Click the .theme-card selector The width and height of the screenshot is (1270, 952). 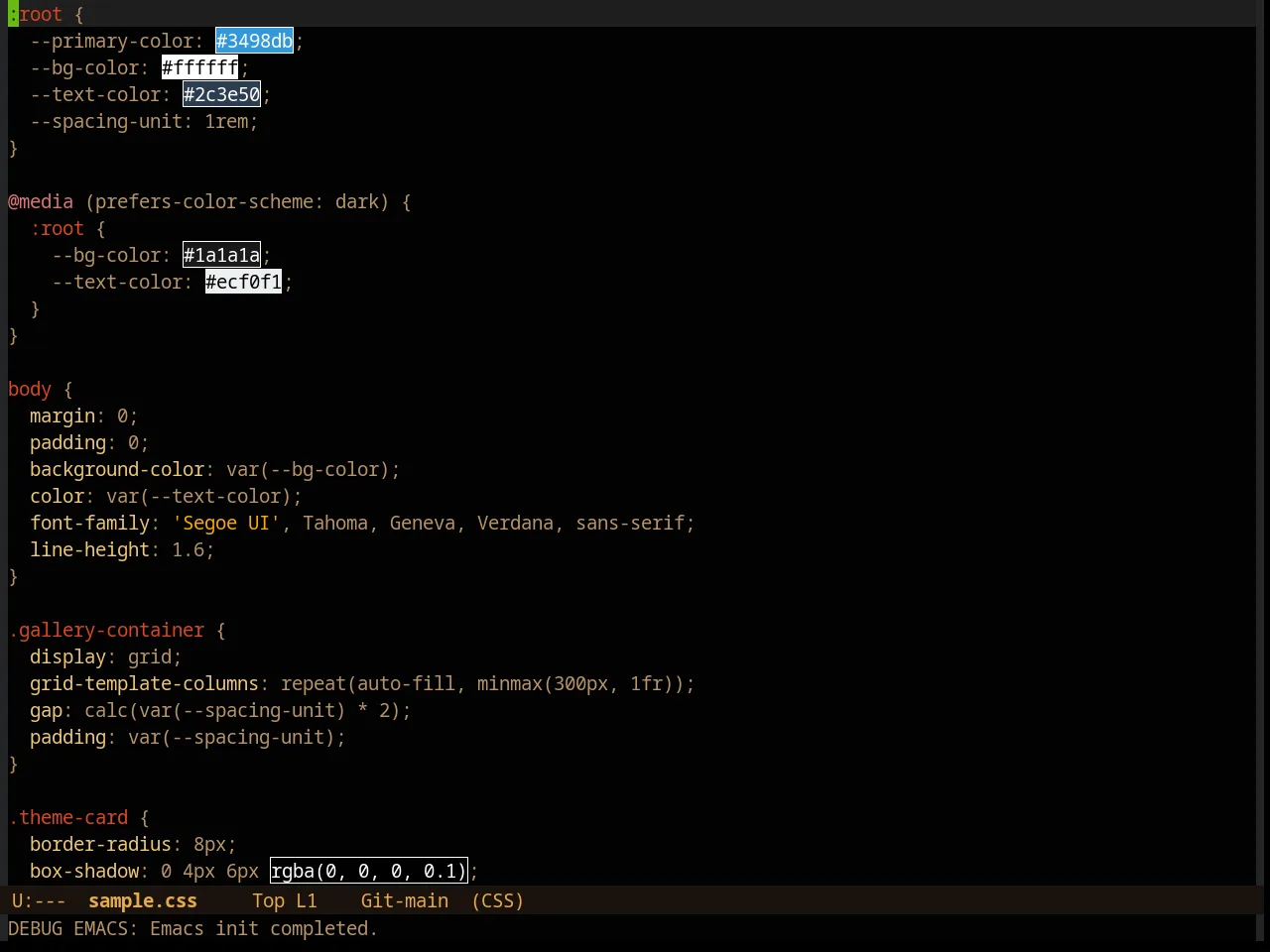68,817
